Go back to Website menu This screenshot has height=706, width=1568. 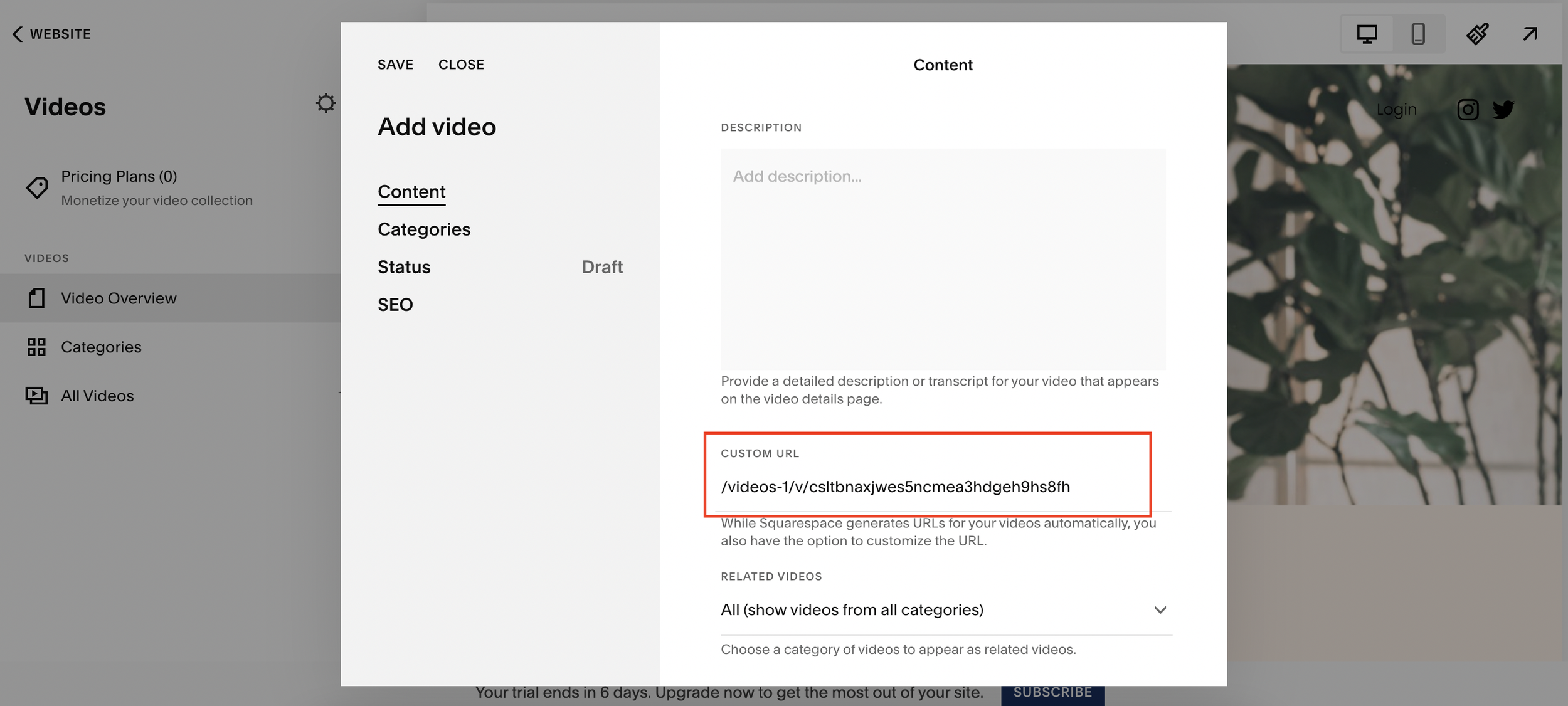point(51,34)
